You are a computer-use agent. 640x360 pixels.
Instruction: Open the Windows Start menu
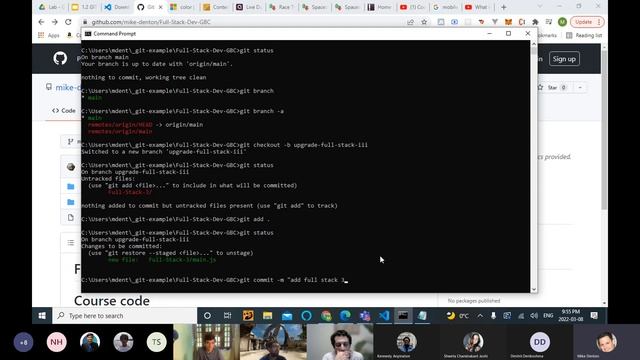coord(42,316)
